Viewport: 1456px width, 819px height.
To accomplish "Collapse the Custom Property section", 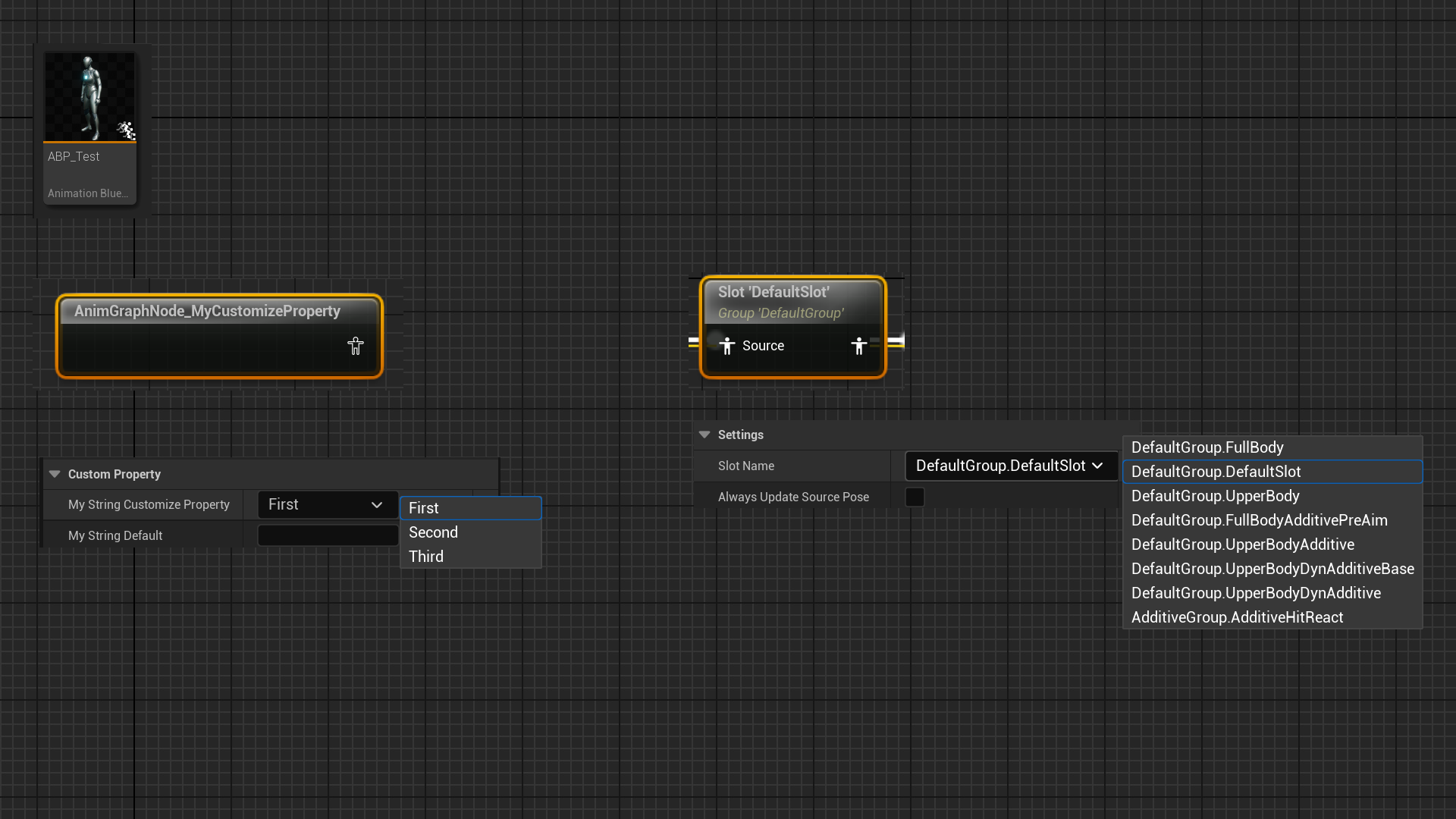I will point(55,474).
